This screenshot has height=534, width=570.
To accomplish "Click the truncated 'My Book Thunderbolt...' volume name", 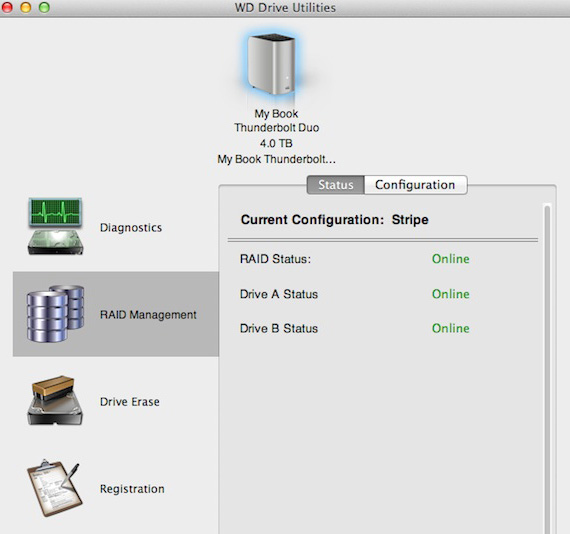I will (276, 159).
